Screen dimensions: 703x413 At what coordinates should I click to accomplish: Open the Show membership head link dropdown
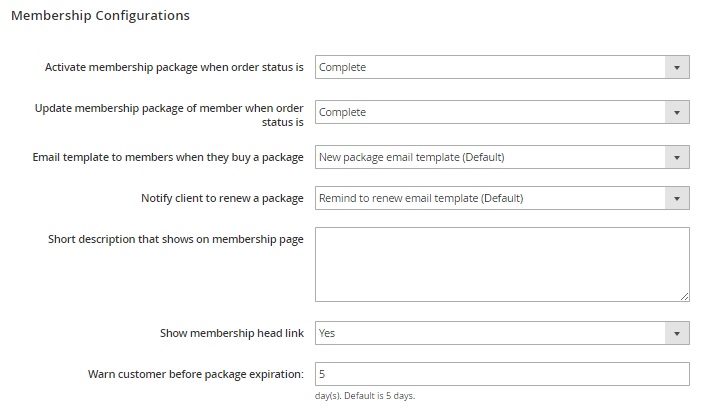coord(490,333)
